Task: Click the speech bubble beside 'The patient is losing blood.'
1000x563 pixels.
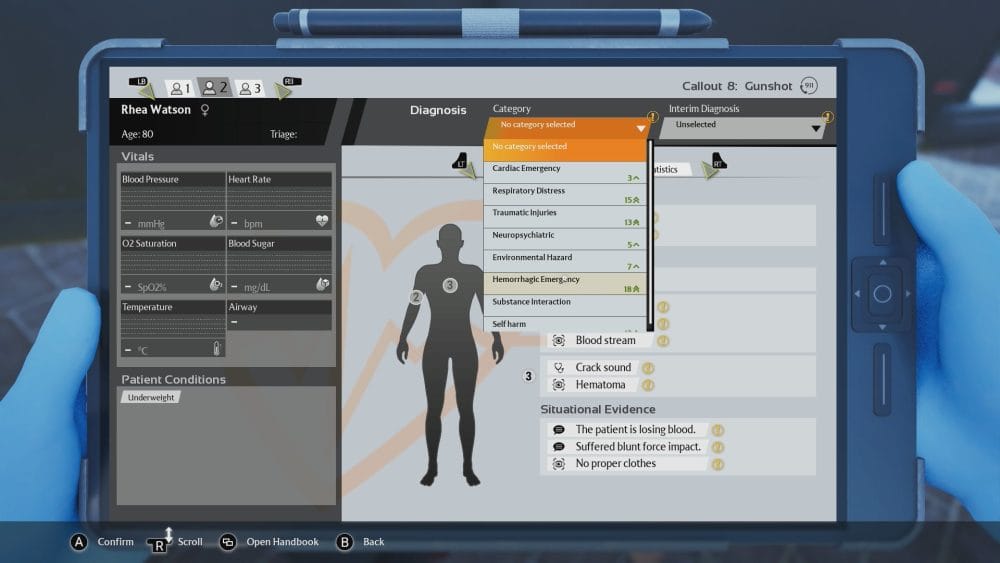Action: [558, 430]
